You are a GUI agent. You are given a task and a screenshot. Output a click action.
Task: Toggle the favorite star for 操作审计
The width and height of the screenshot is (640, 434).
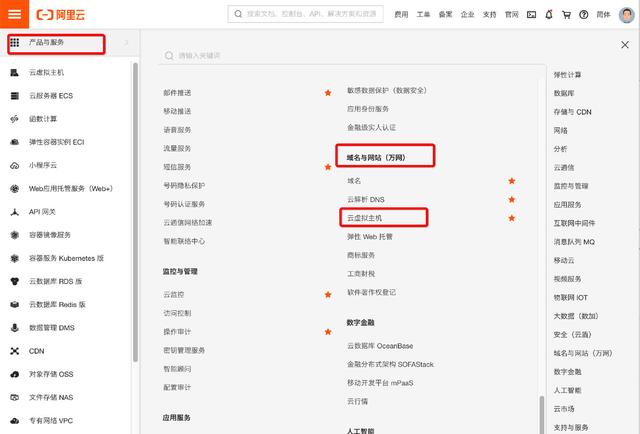coord(328,332)
